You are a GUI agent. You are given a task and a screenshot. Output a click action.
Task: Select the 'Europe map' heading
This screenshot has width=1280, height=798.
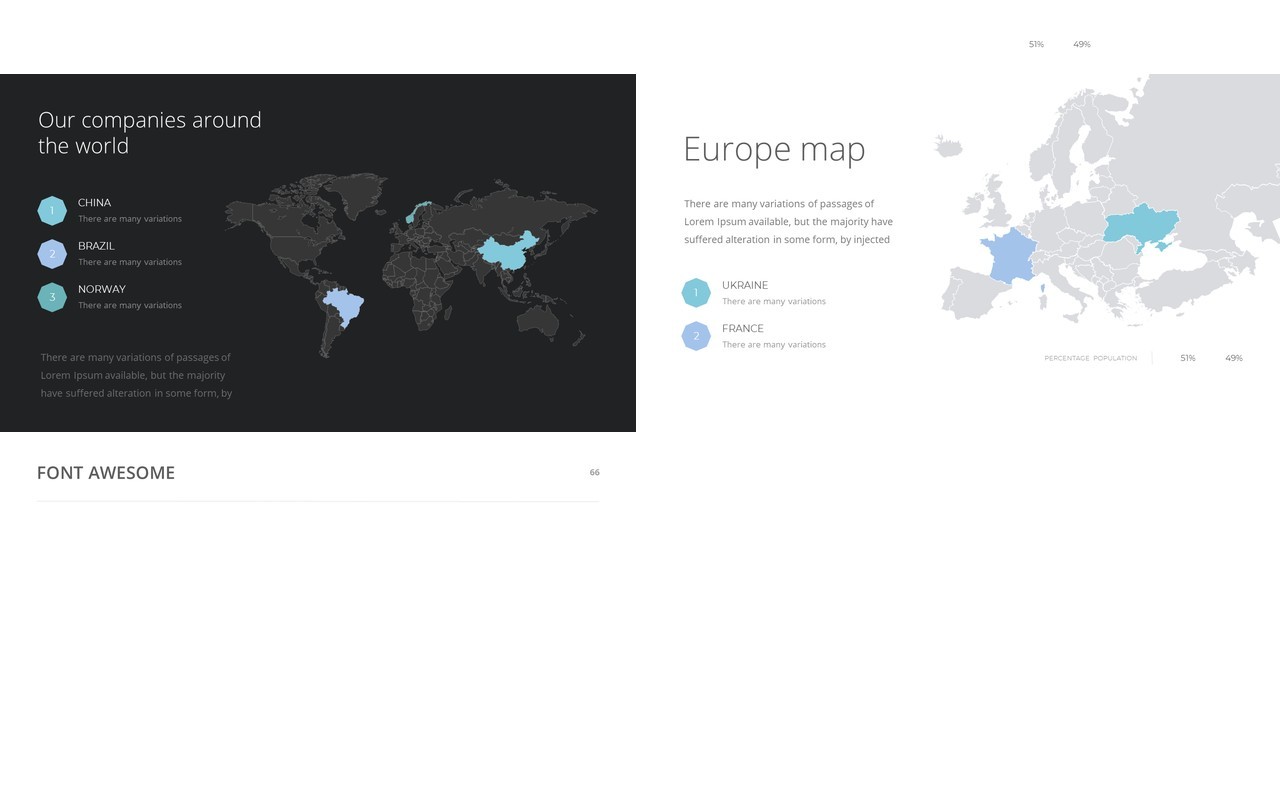[775, 149]
